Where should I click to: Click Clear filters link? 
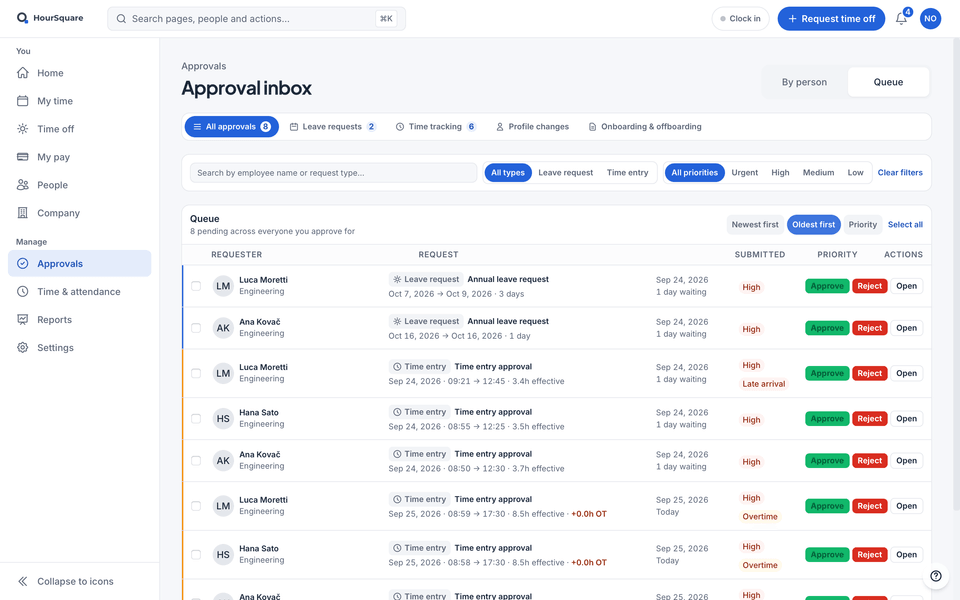900,173
